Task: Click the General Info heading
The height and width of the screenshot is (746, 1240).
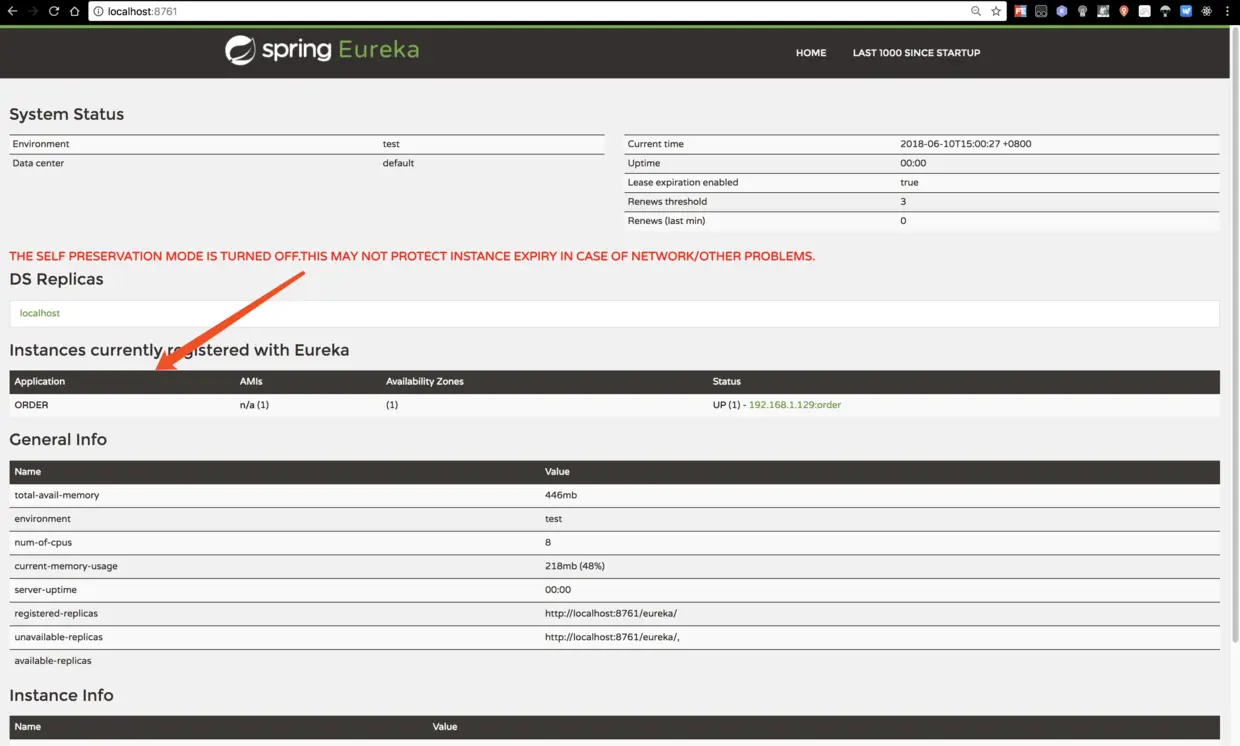Action: point(58,439)
